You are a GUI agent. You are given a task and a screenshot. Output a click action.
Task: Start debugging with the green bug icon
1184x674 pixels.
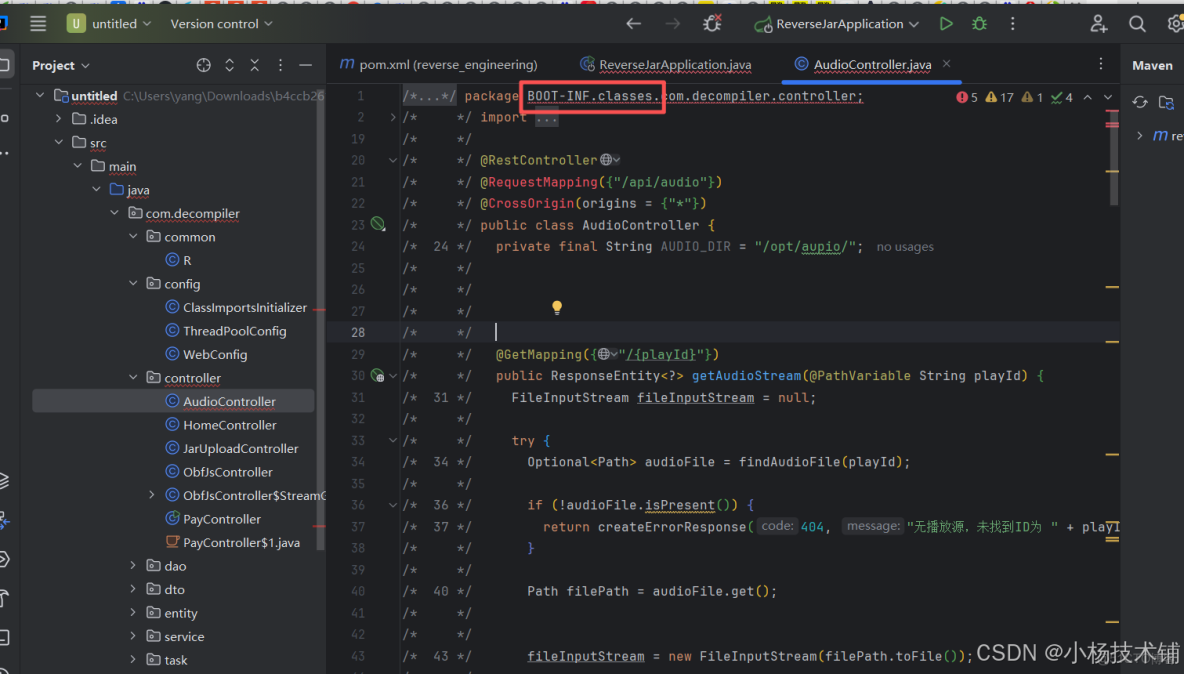pos(979,23)
